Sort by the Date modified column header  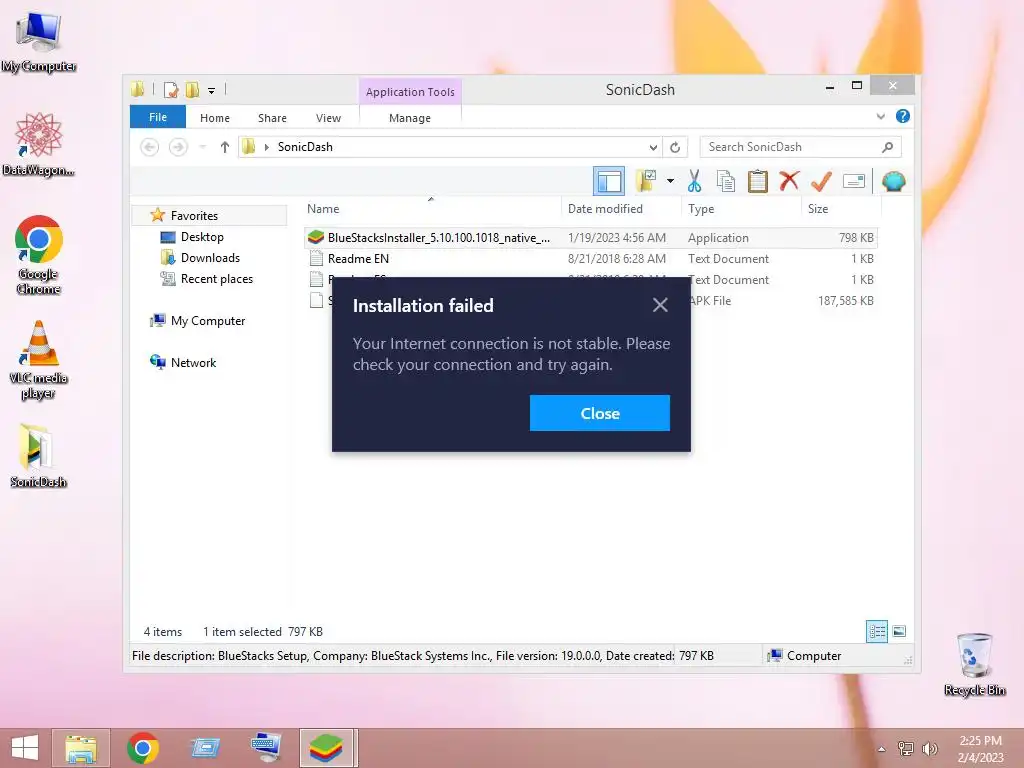click(620, 208)
